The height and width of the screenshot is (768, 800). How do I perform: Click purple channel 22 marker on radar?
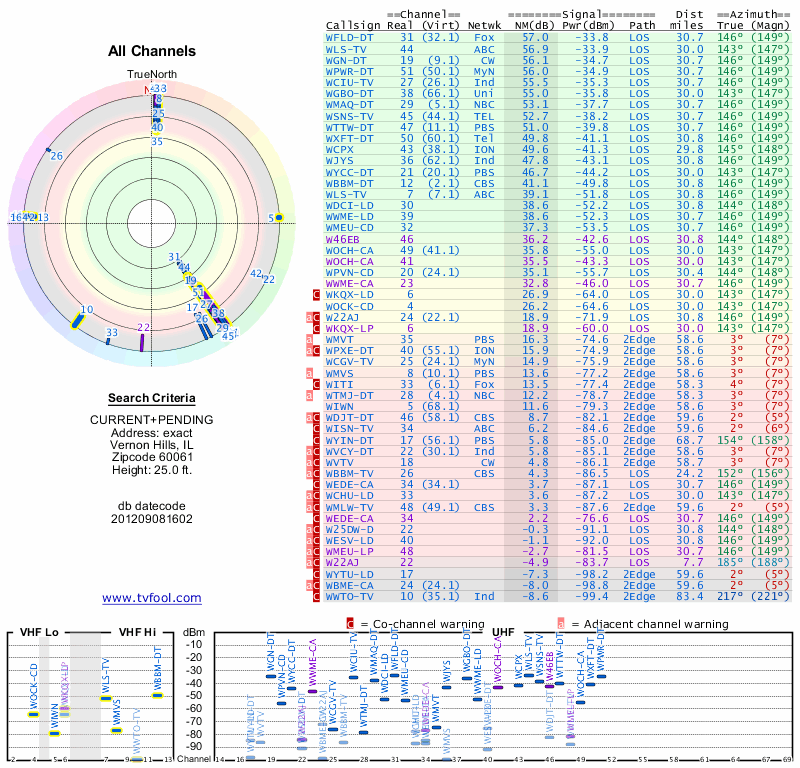pyautogui.click(x=142, y=342)
